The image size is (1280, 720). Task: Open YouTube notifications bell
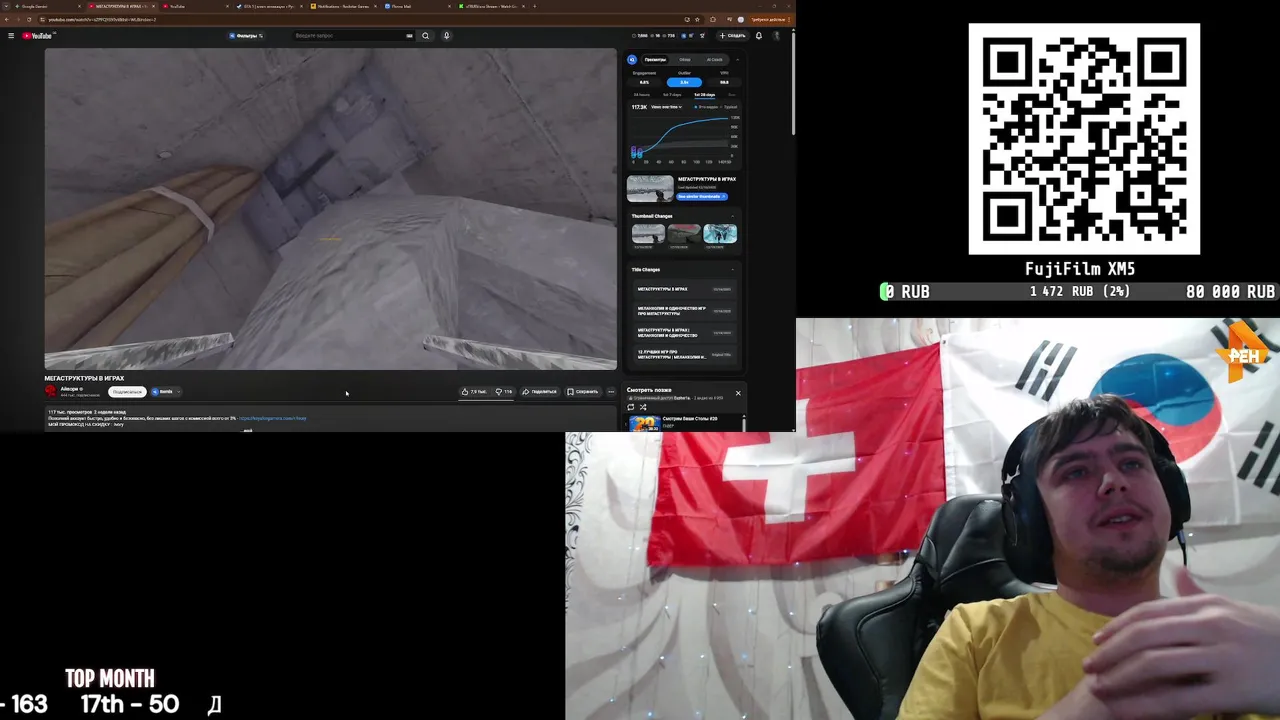(x=759, y=36)
